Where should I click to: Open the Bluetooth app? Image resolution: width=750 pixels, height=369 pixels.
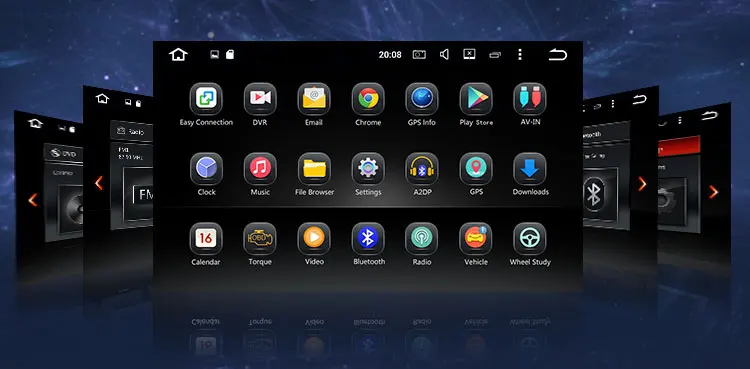368,239
